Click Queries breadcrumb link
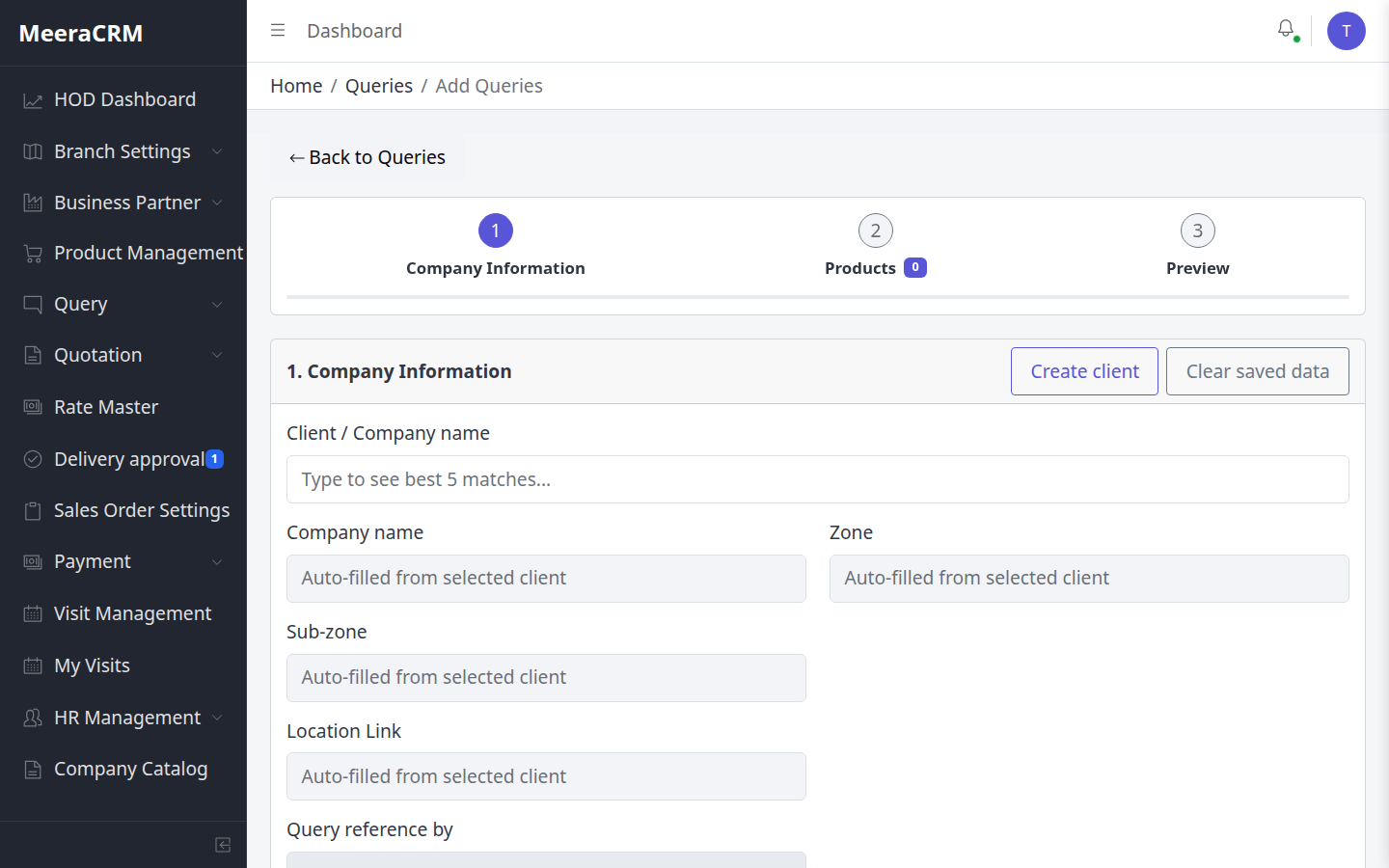This screenshot has width=1389, height=868. [x=379, y=86]
